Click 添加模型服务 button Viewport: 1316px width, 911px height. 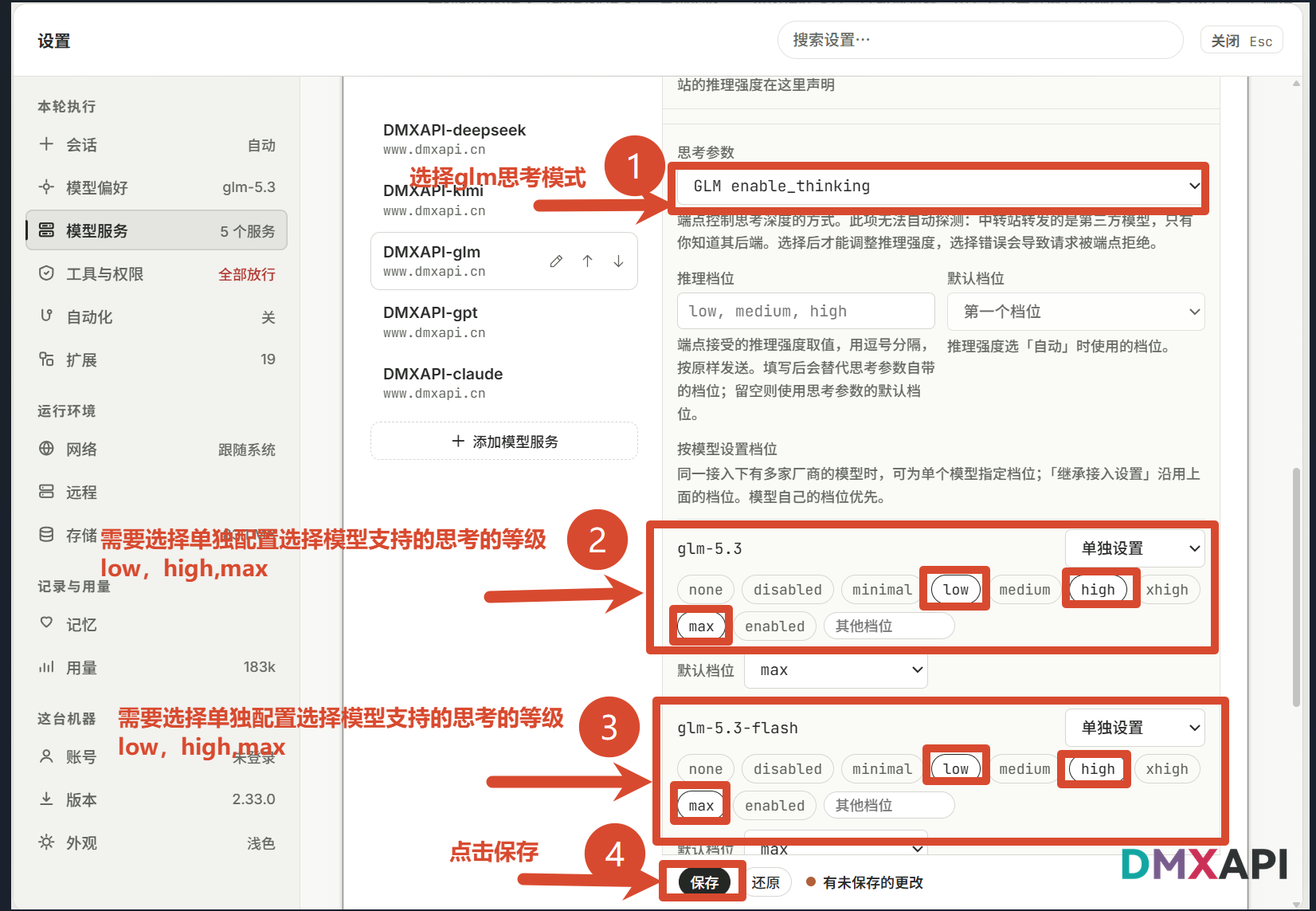pyautogui.click(x=504, y=442)
